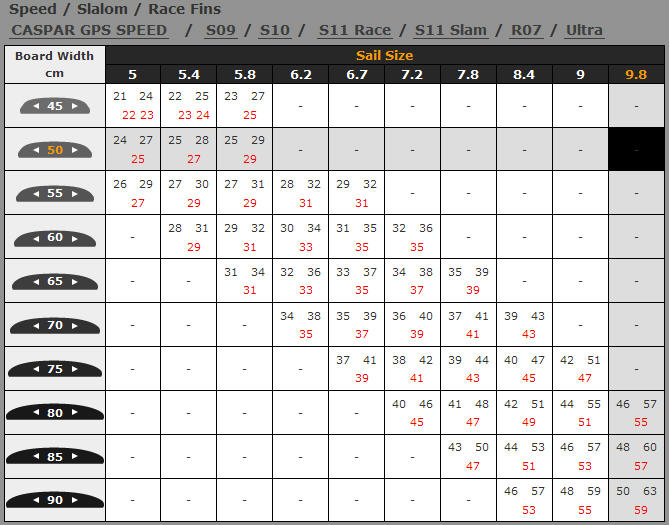
Task: Open the S10 fin link
Action: (x=275, y=30)
